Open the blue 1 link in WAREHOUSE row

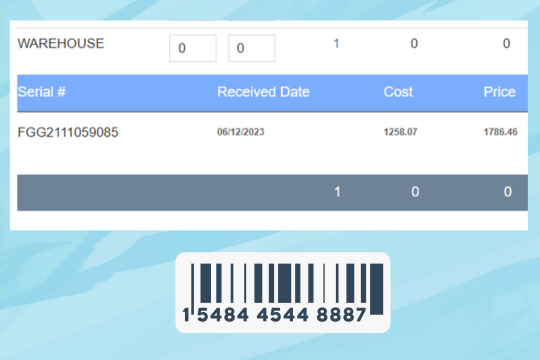click(x=336, y=44)
